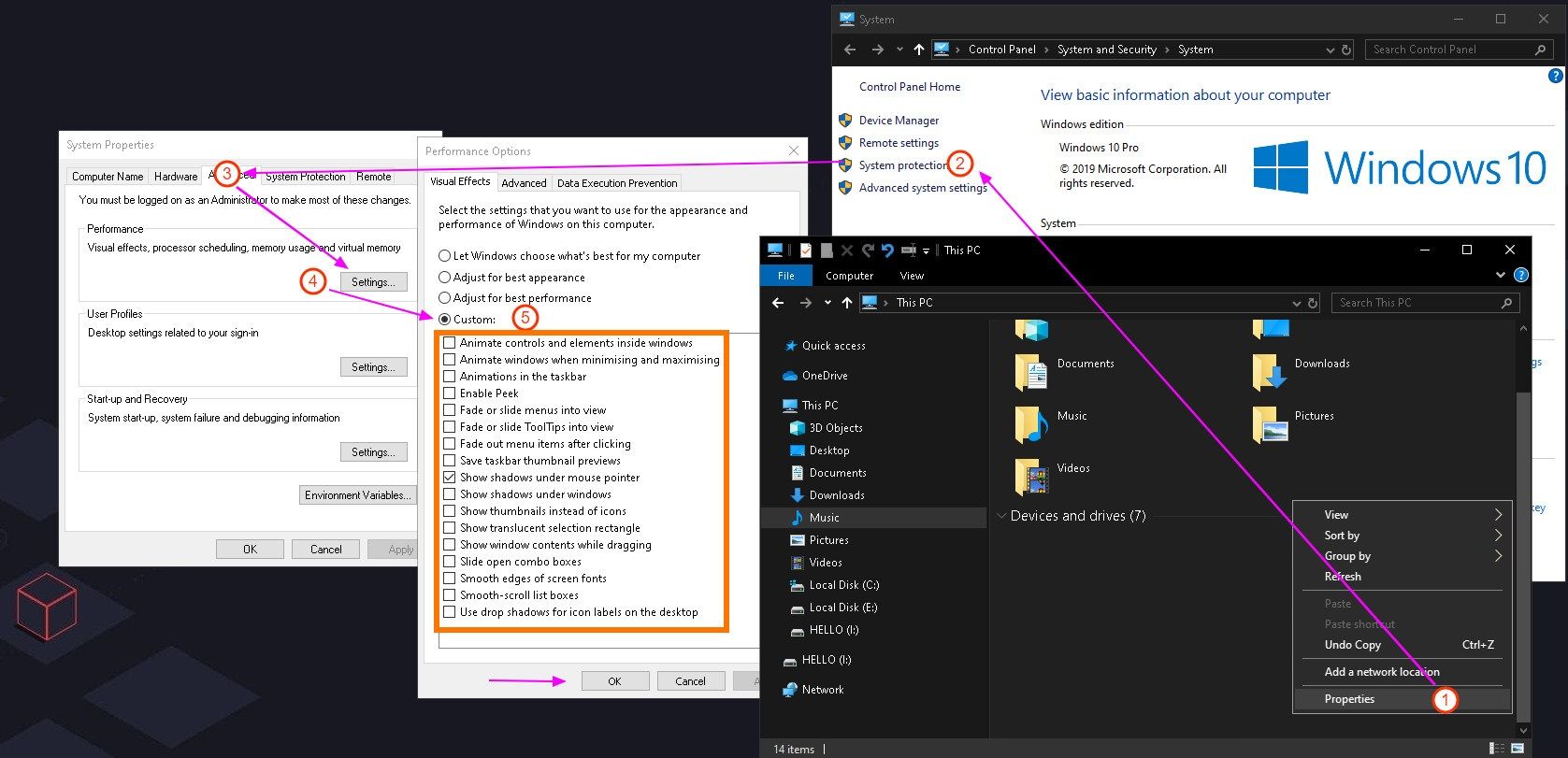Click Settings button under Performance
The width and height of the screenshot is (1568, 758).
click(373, 282)
